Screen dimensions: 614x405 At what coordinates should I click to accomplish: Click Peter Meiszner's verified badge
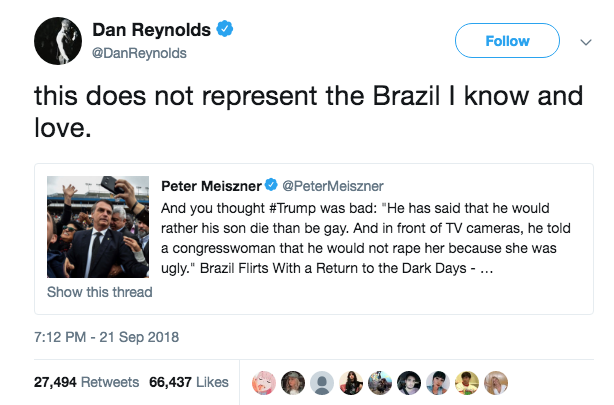coord(270,185)
